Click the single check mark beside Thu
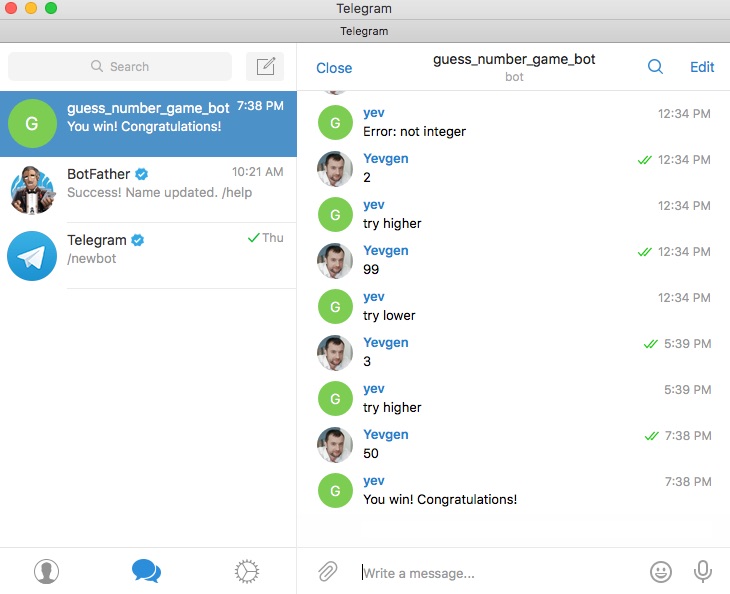This screenshot has height=594, width=730. pyautogui.click(x=253, y=238)
